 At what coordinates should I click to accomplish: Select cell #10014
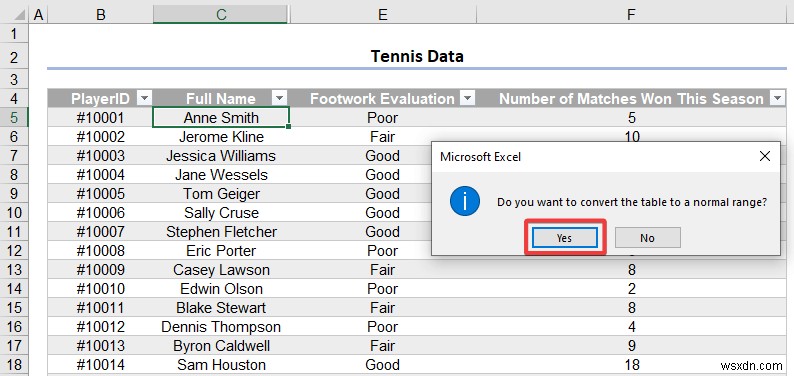(100, 365)
